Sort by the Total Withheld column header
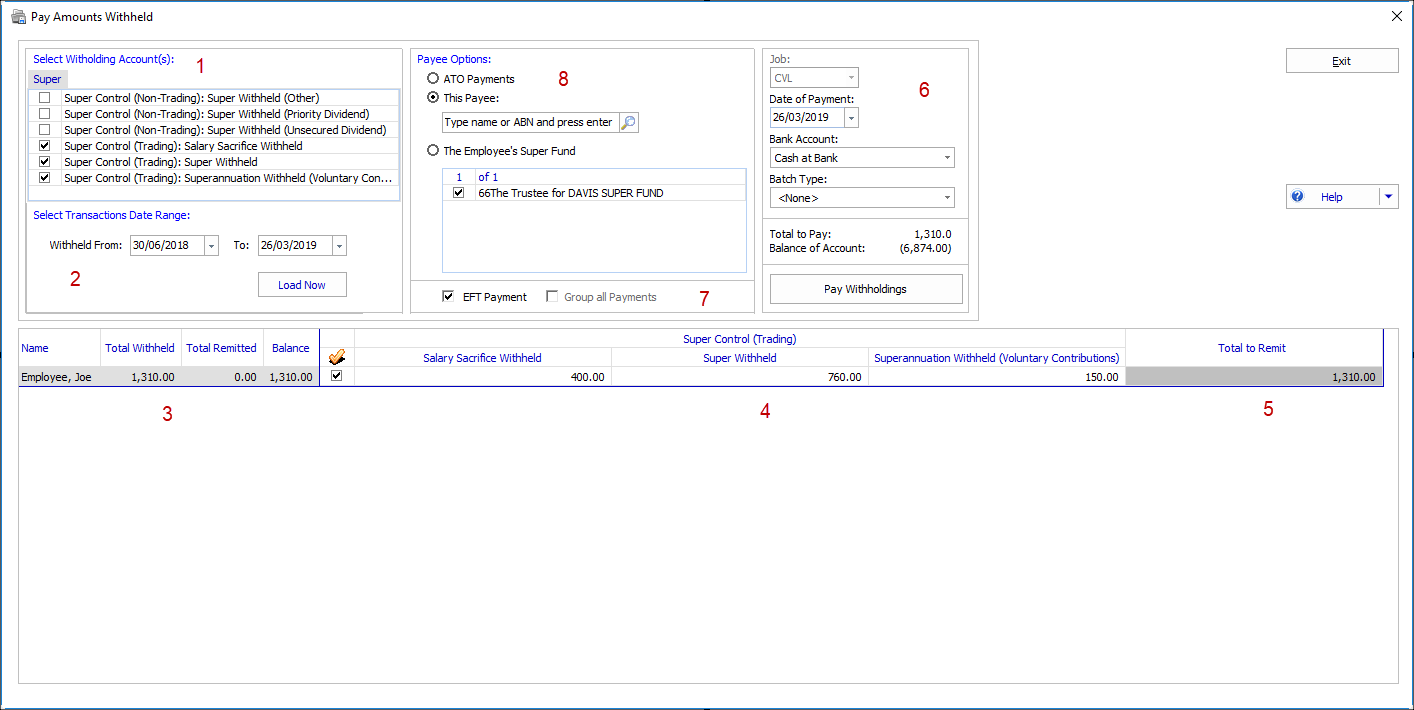This screenshot has height=710, width=1414. pyautogui.click(x=140, y=348)
